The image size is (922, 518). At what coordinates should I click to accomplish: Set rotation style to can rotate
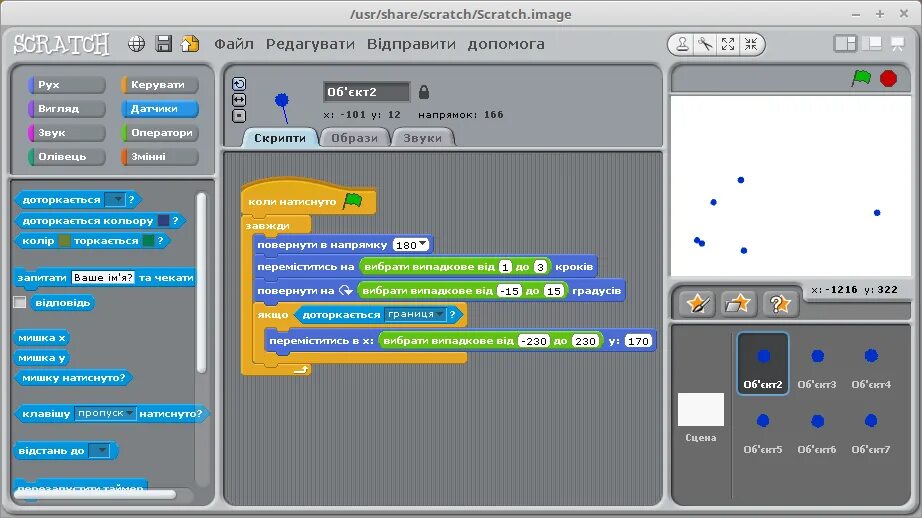(239, 84)
